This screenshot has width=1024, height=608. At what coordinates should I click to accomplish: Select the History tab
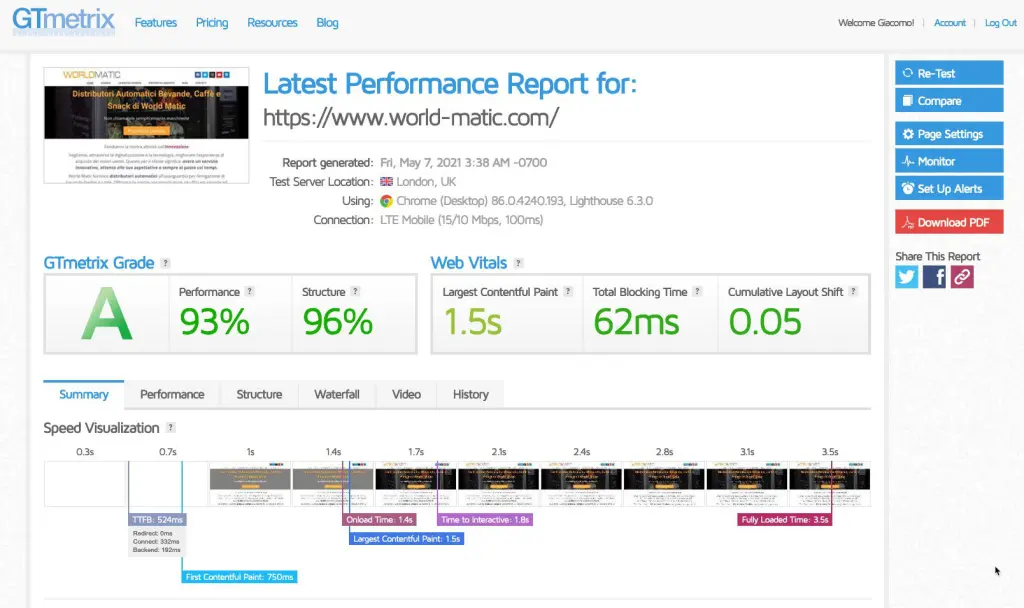click(x=470, y=394)
